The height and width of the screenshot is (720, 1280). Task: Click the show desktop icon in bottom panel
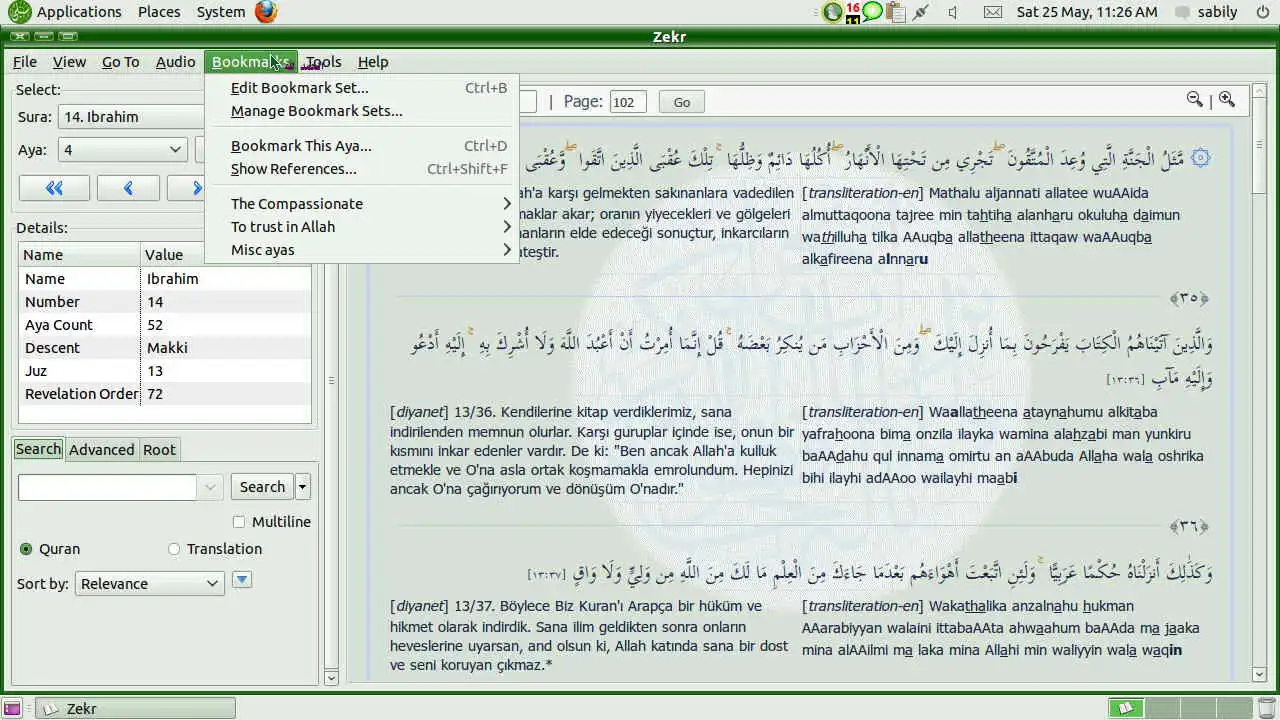11,708
